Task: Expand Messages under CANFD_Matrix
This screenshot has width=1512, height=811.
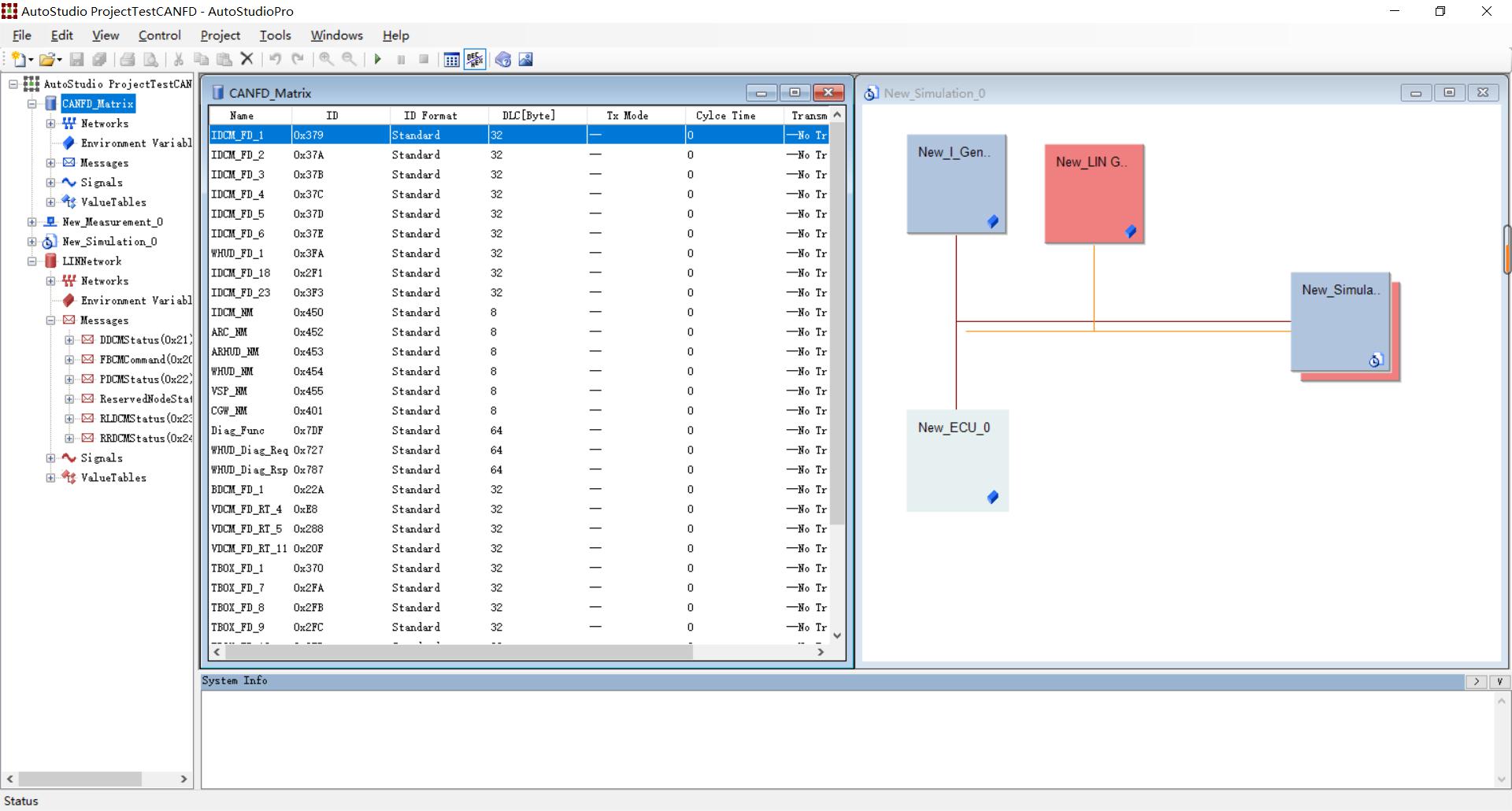Action: click(x=51, y=162)
